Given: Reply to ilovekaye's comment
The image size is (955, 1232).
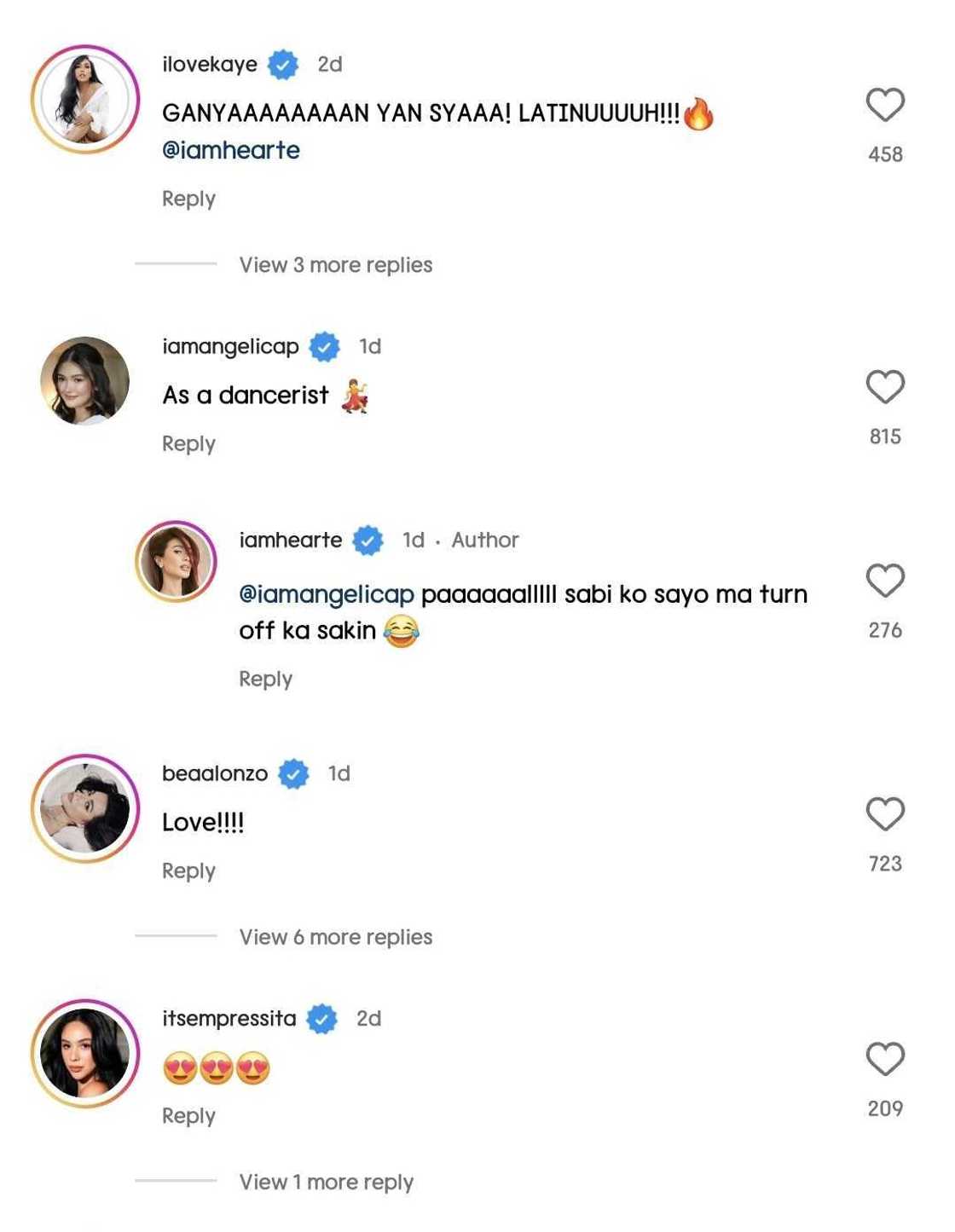Looking at the screenshot, I should 188,199.
